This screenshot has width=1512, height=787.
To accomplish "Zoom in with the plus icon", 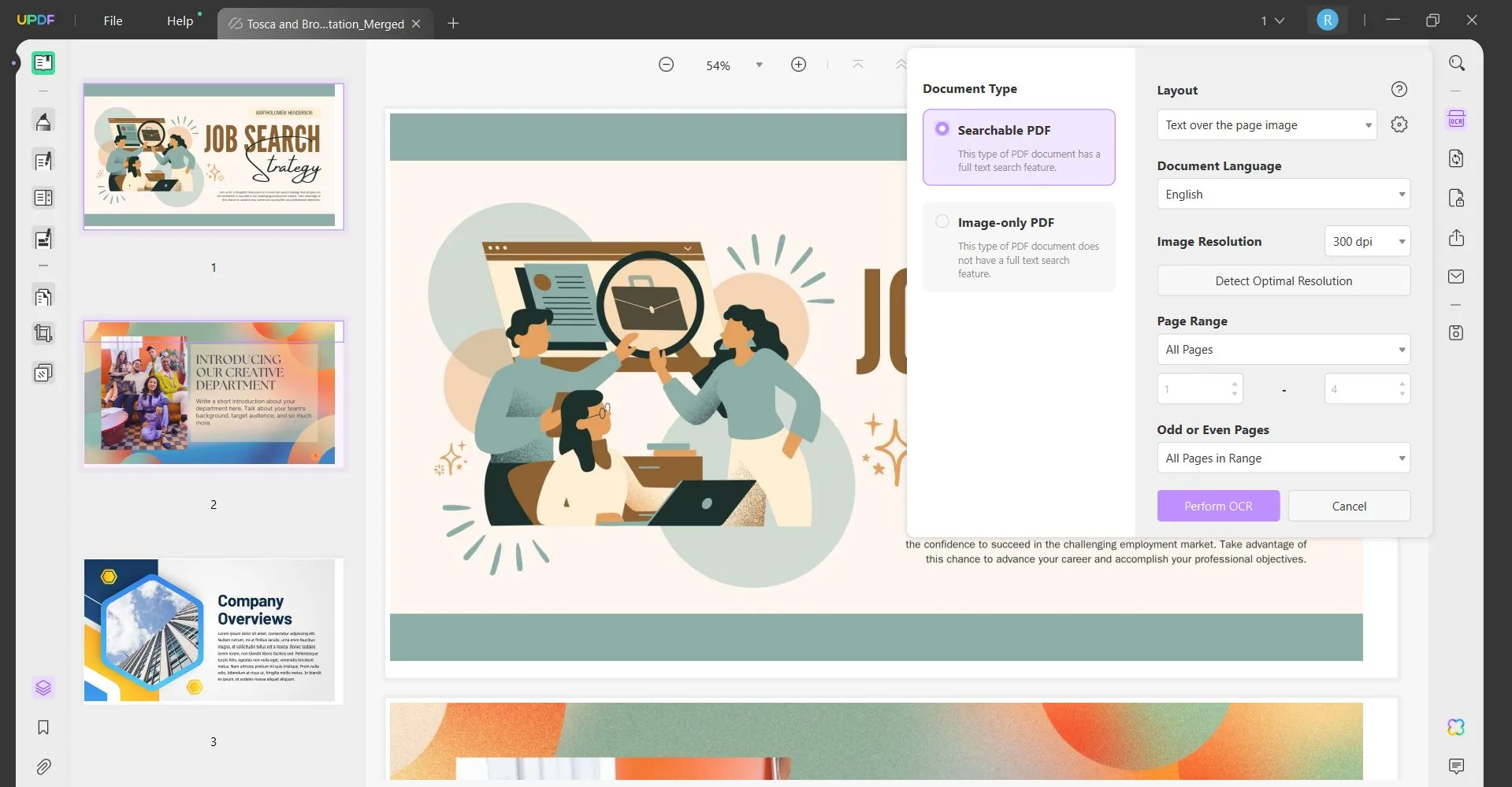I will point(798,65).
